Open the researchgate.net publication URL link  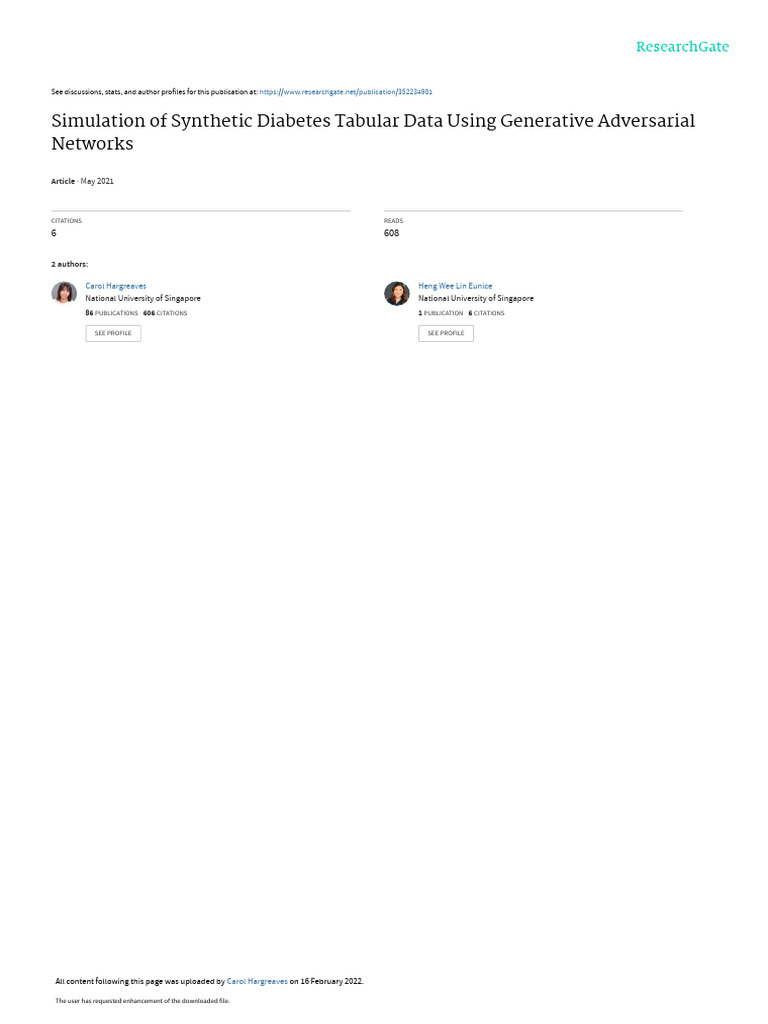[345, 92]
